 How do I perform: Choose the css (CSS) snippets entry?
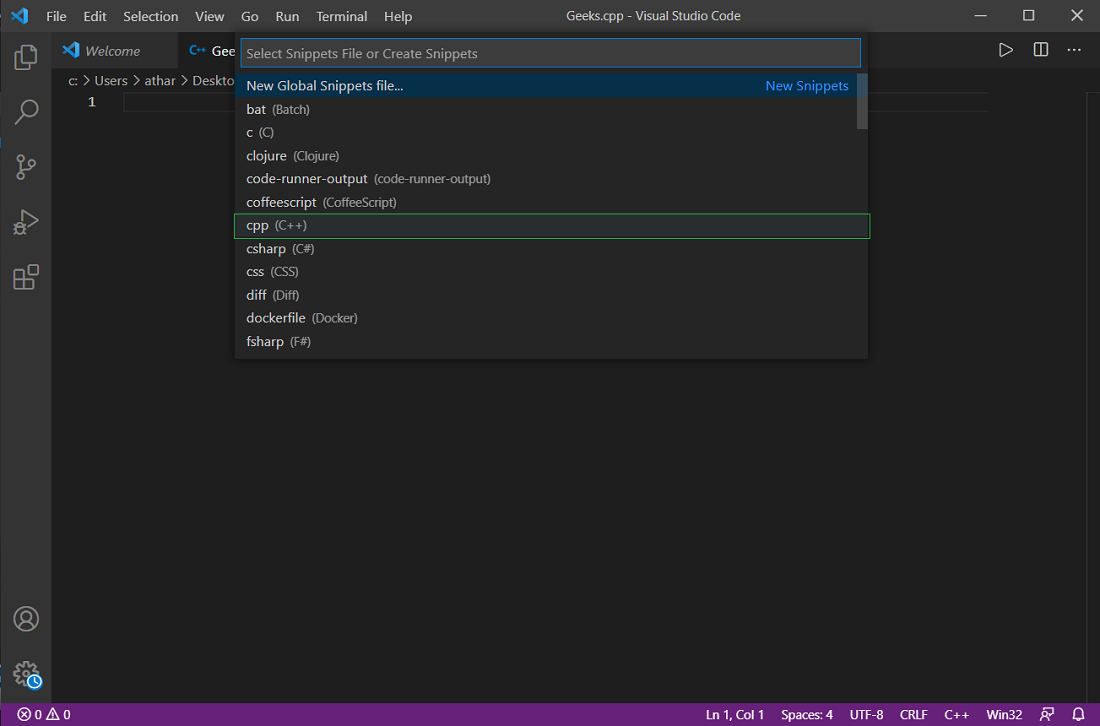(x=546, y=272)
